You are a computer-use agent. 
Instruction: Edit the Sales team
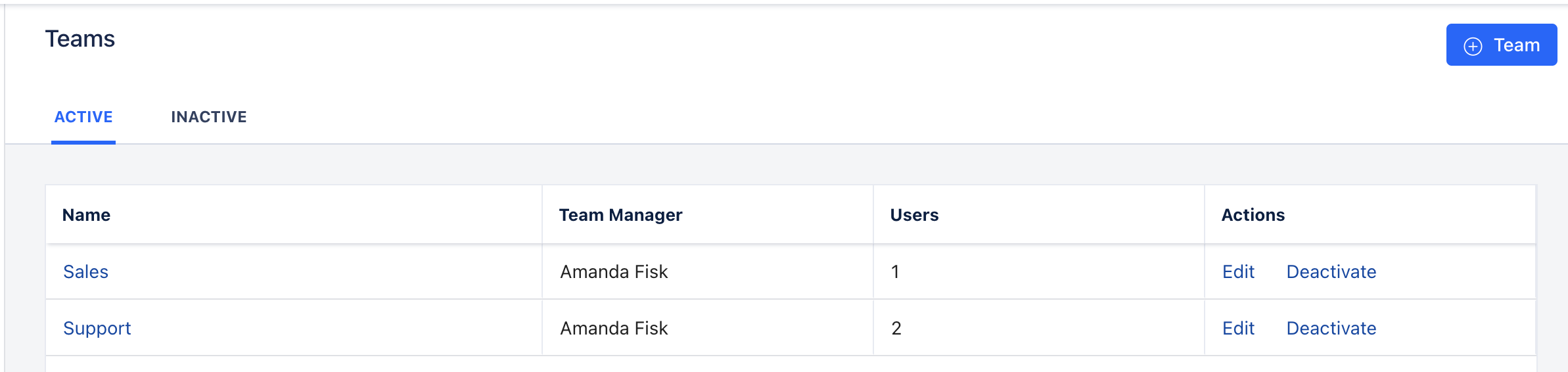tap(1238, 272)
